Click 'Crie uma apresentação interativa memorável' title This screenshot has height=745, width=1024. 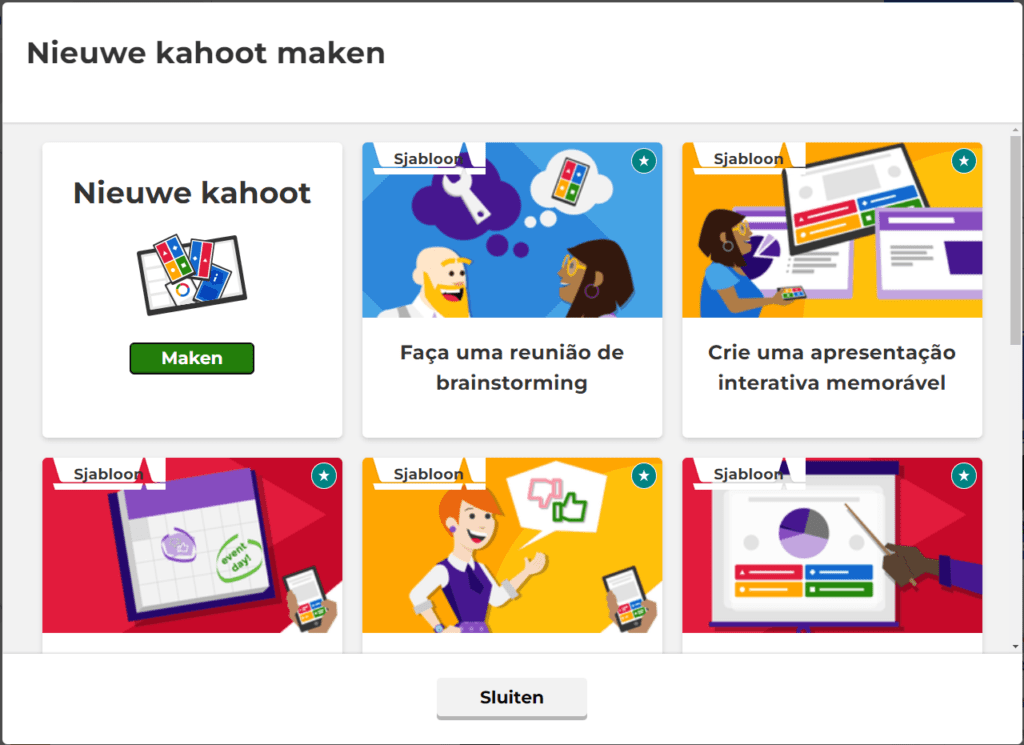click(x=832, y=368)
